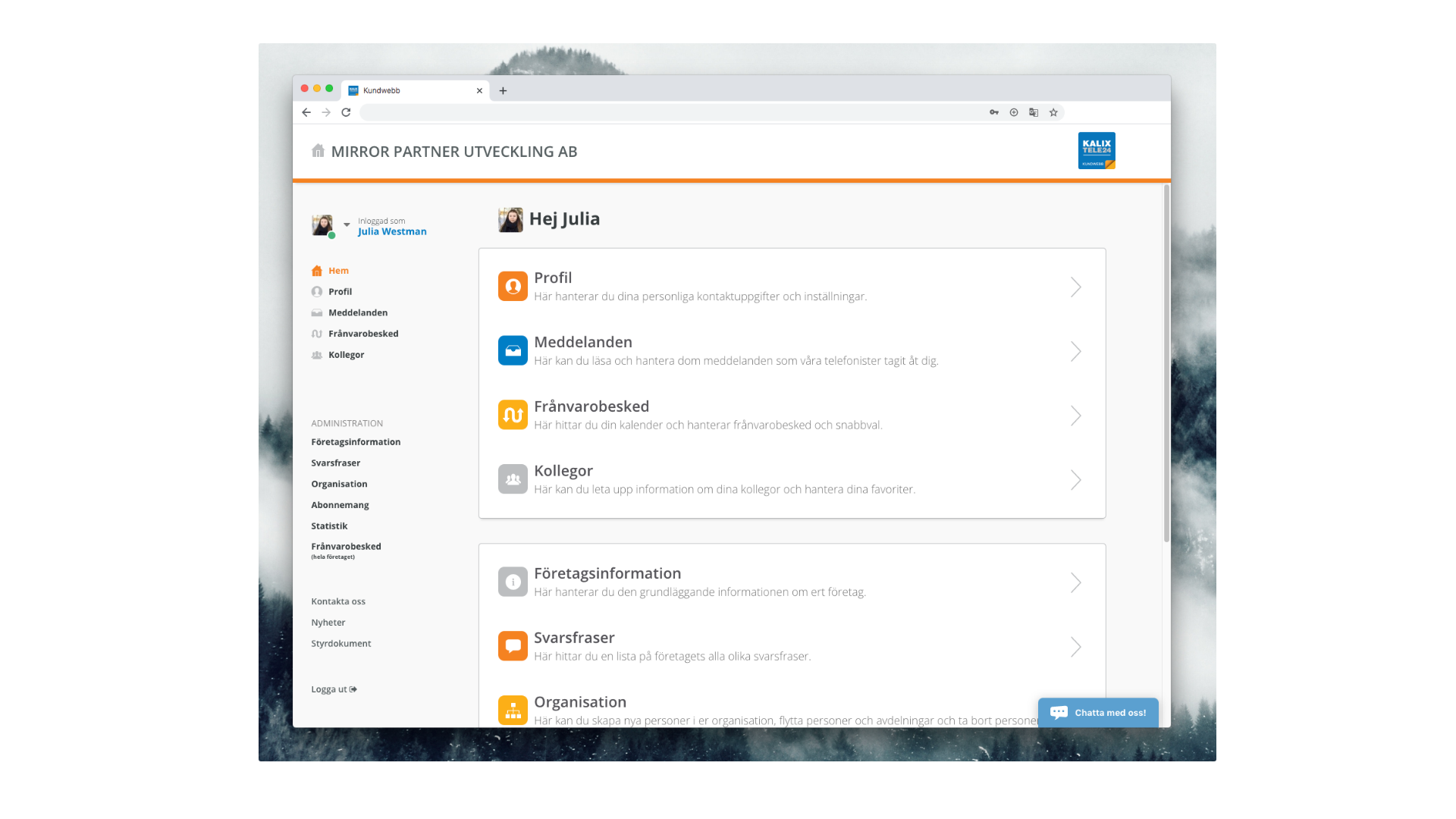Select Hem in the sidebar menu
This screenshot has width=1456, height=819.
(338, 271)
